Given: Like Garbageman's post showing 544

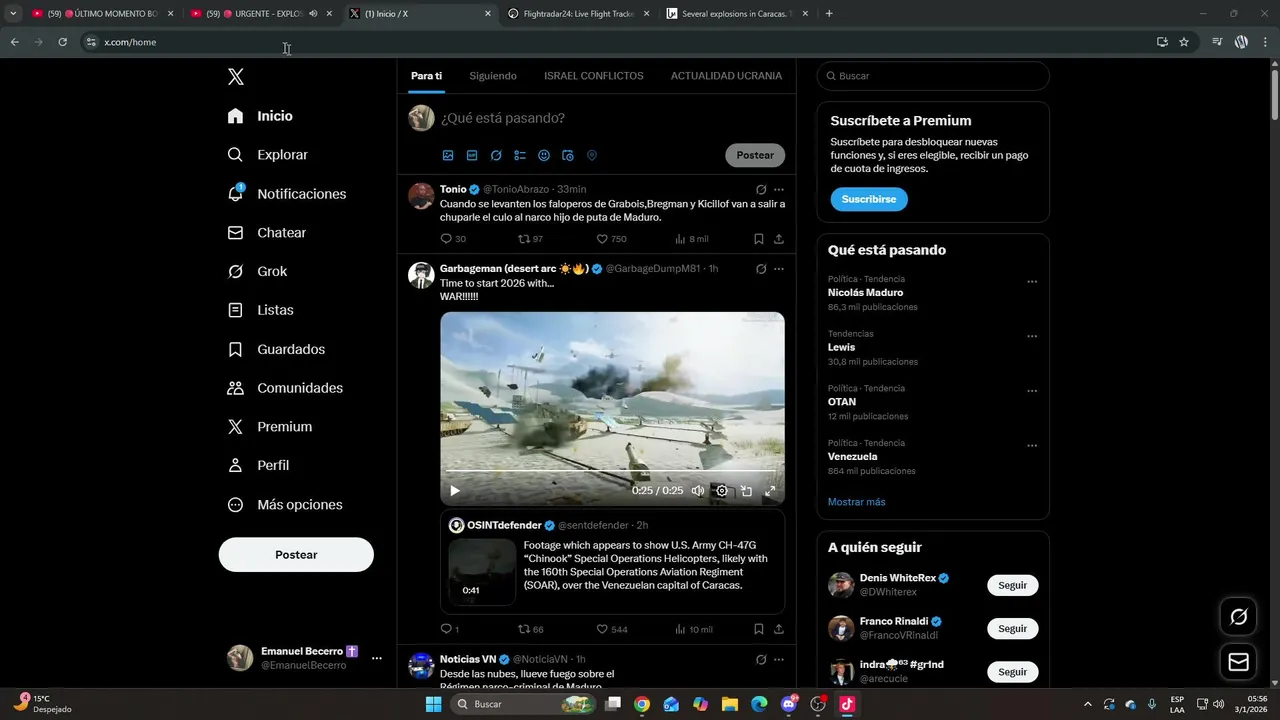Looking at the screenshot, I should pos(612,629).
